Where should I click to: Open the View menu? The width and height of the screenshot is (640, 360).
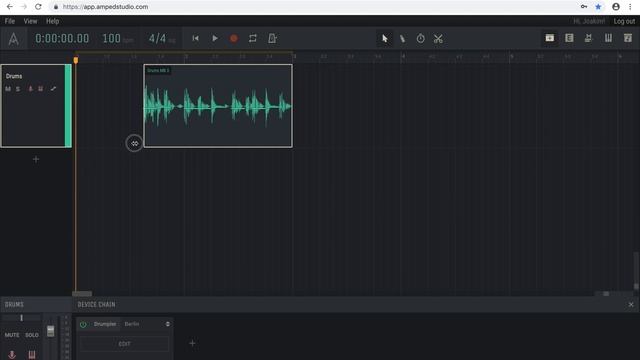point(30,21)
